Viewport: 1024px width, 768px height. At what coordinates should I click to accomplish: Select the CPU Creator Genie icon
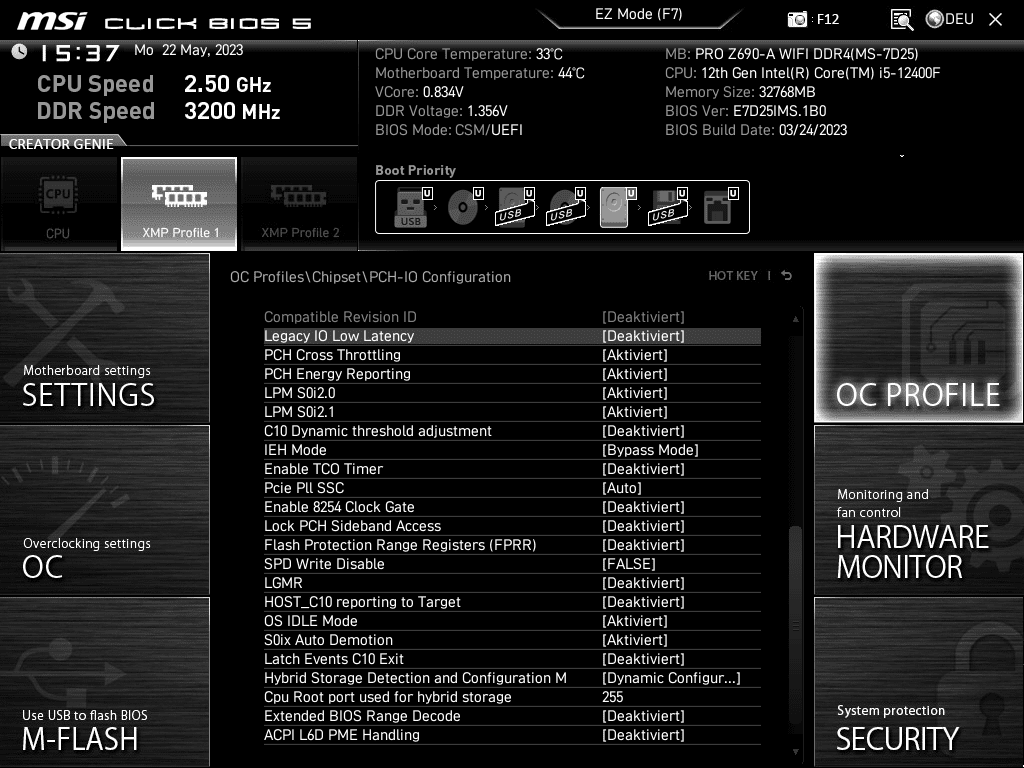point(59,204)
